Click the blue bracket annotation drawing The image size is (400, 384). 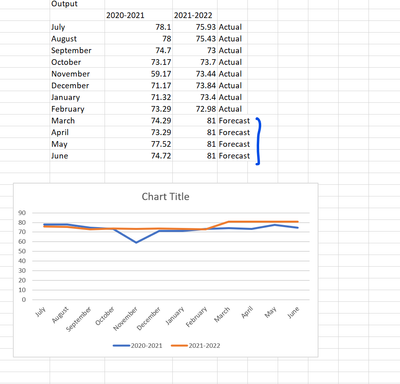point(258,141)
